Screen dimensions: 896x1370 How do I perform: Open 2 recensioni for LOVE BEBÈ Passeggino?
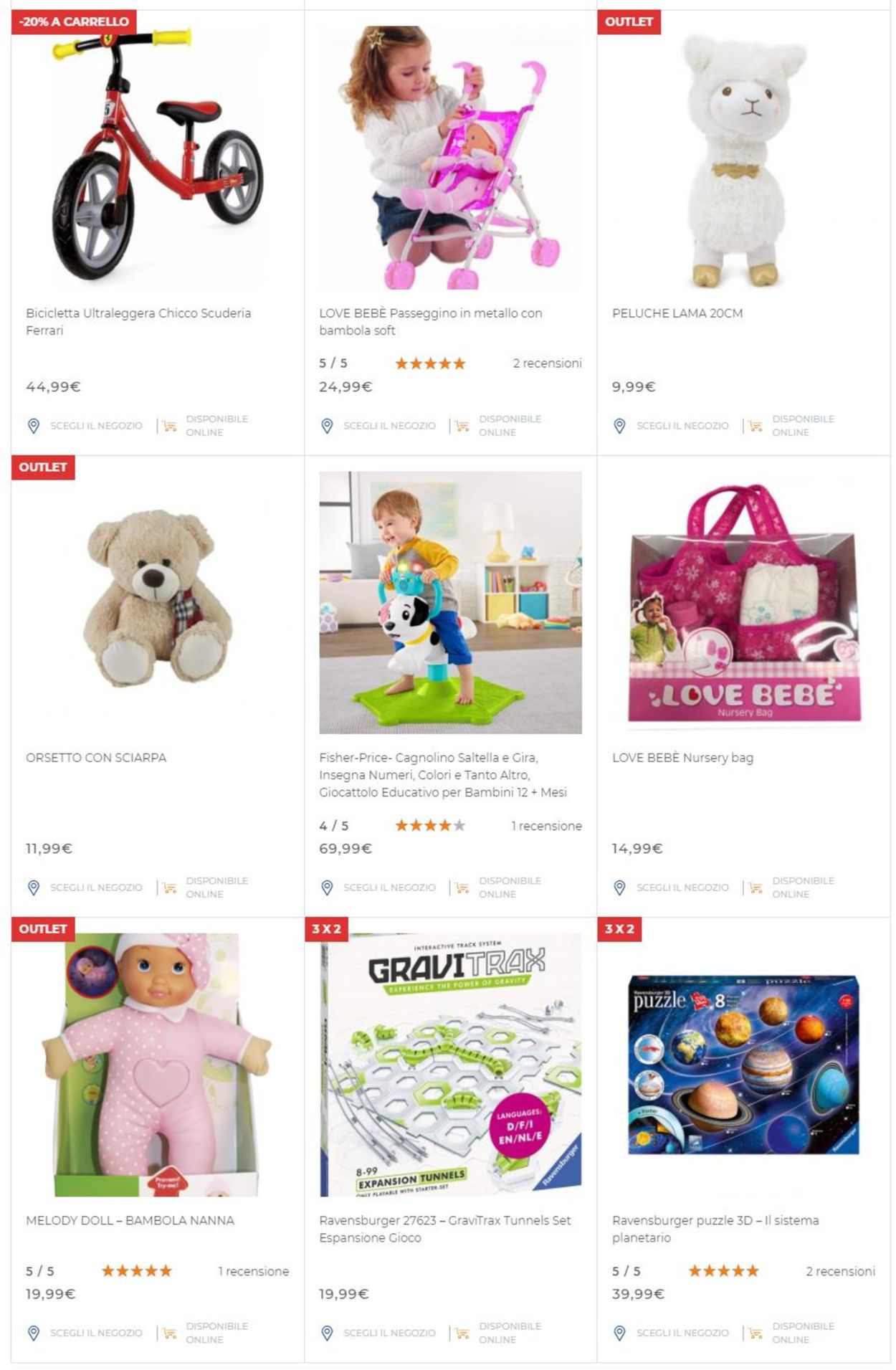tap(547, 363)
